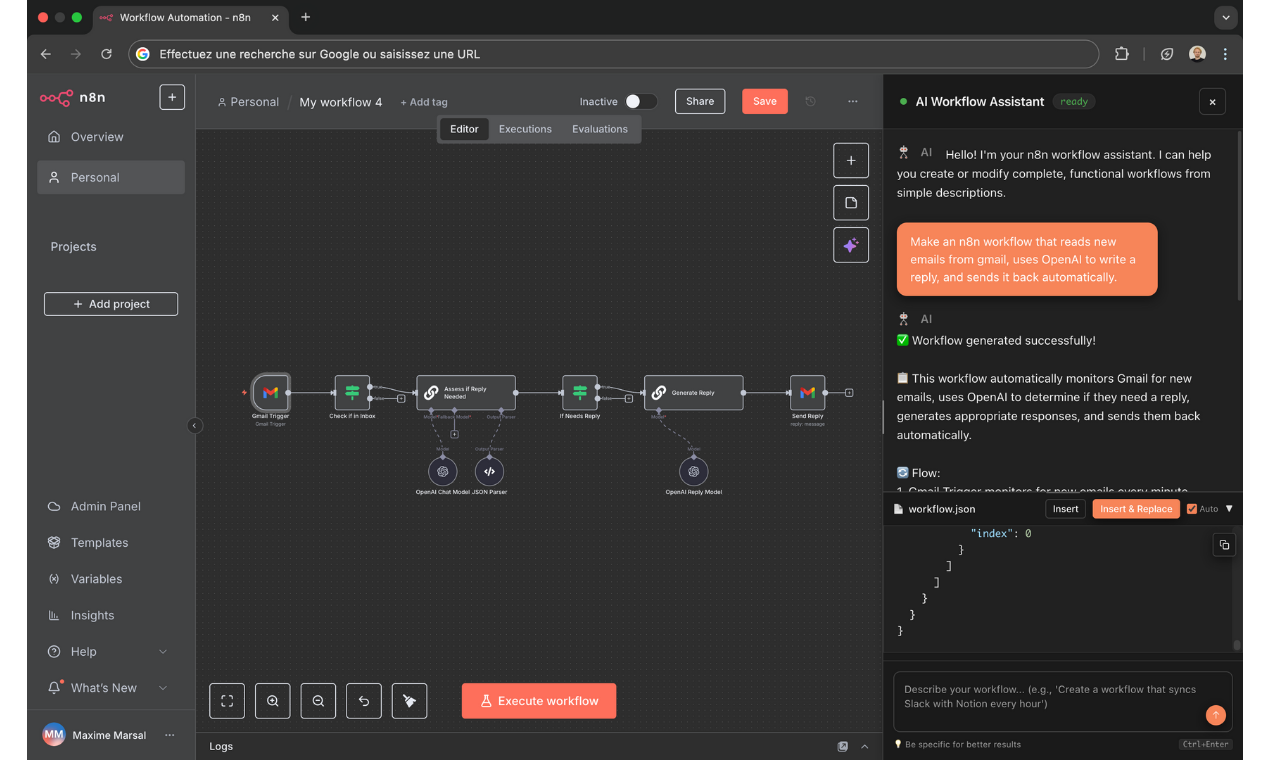
Task: Click the n8n logo in the sidebar
Action: (x=72, y=97)
